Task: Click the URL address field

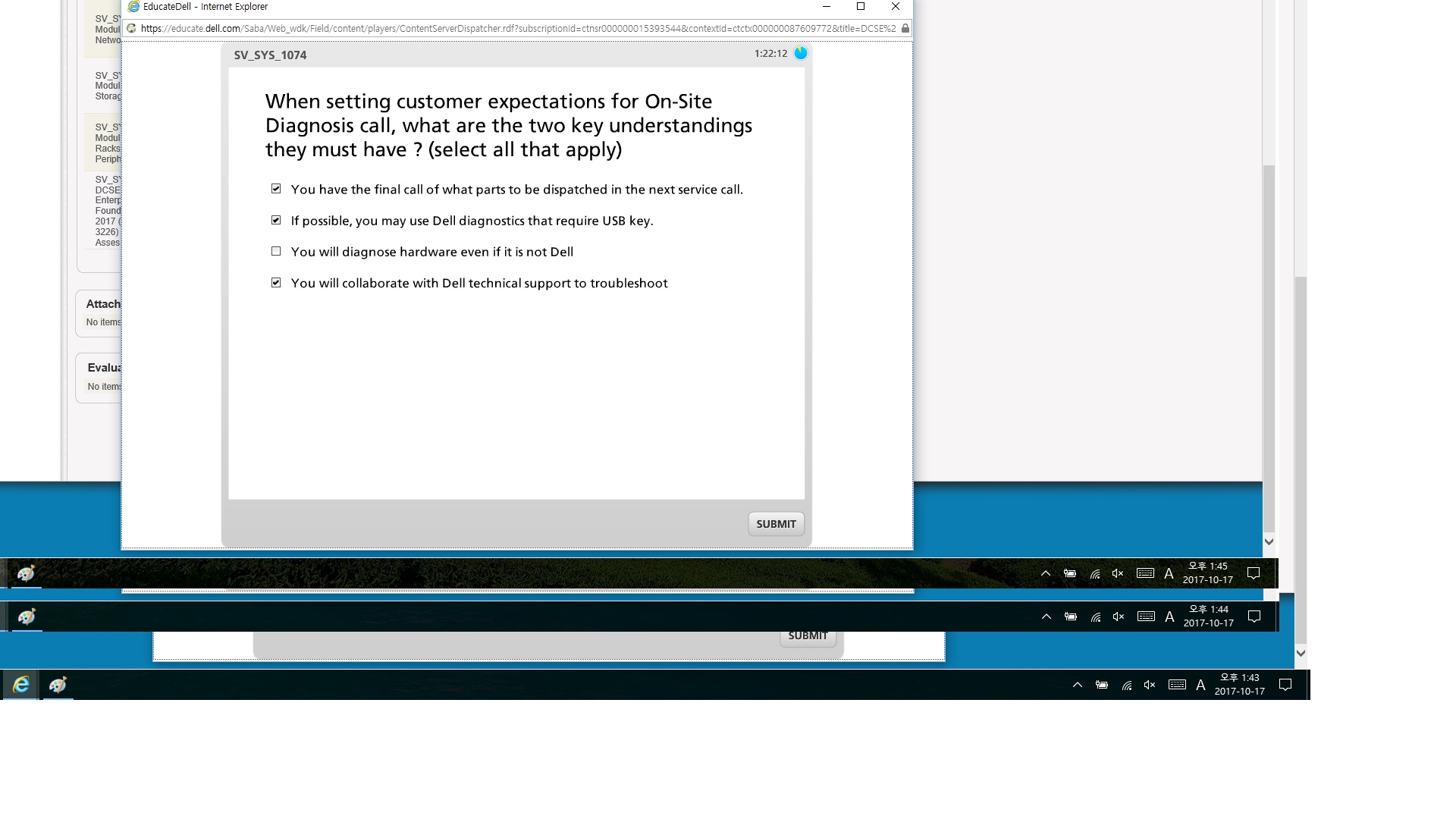Action: 516,29
